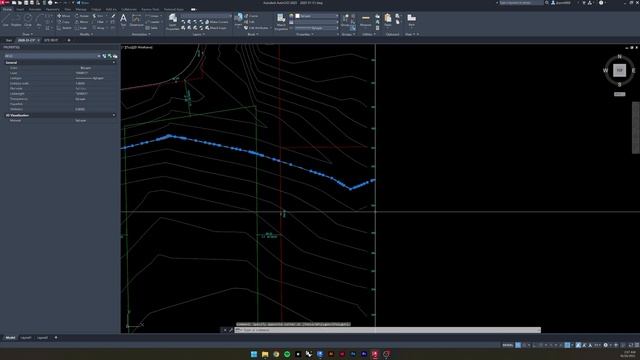
Task: Add a new layout with plus button
Action: [56, 338]
